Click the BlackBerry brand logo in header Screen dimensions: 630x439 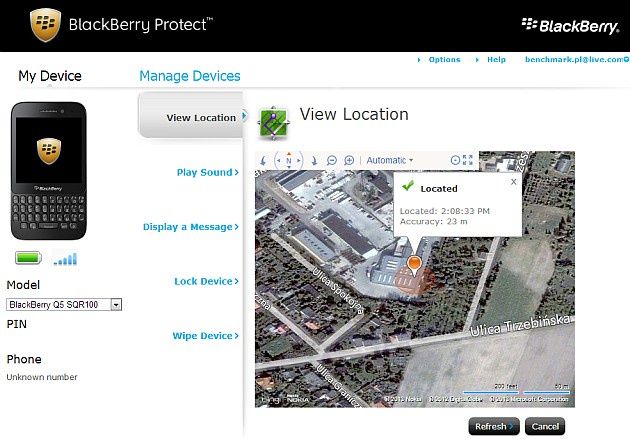coord(570,26)
